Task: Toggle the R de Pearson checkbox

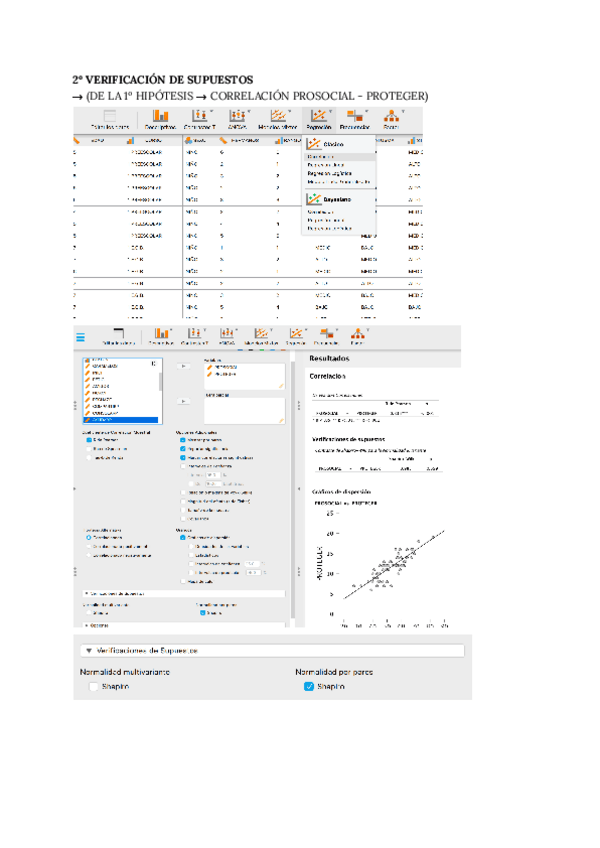Action: point(89,440)
